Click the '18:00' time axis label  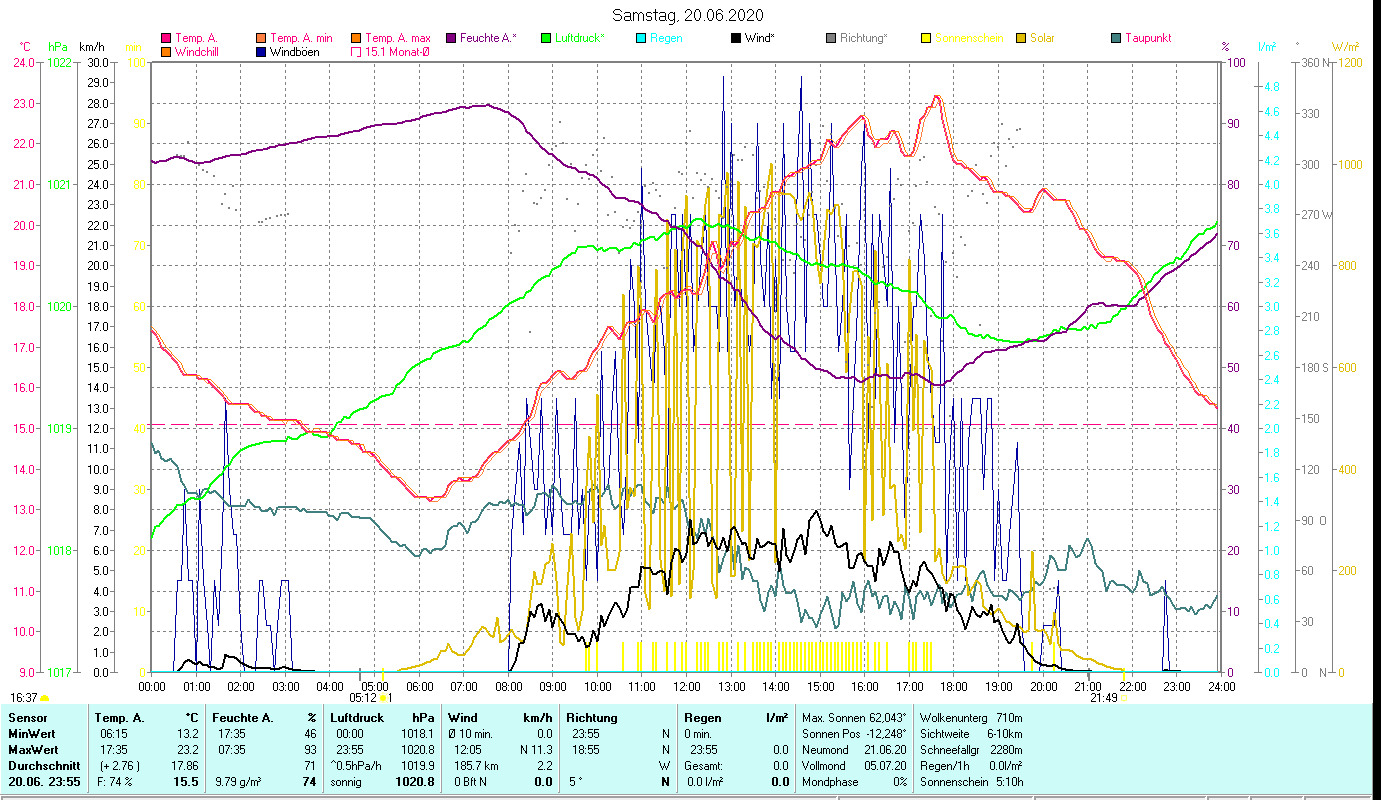pyautogui.click(x=954, y=686)
